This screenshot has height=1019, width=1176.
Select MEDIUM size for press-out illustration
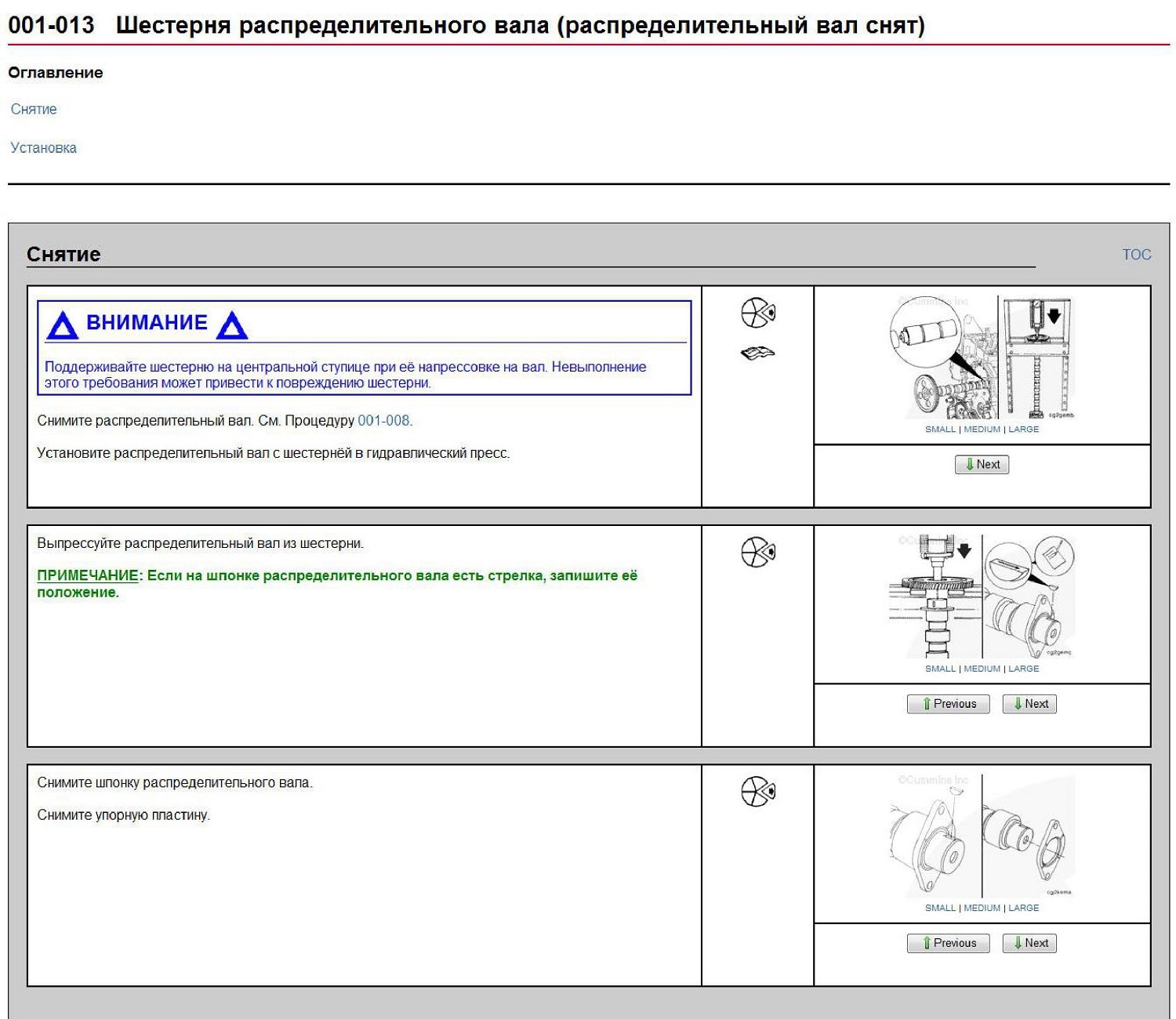pyautogui.click(x=982, y=669)
